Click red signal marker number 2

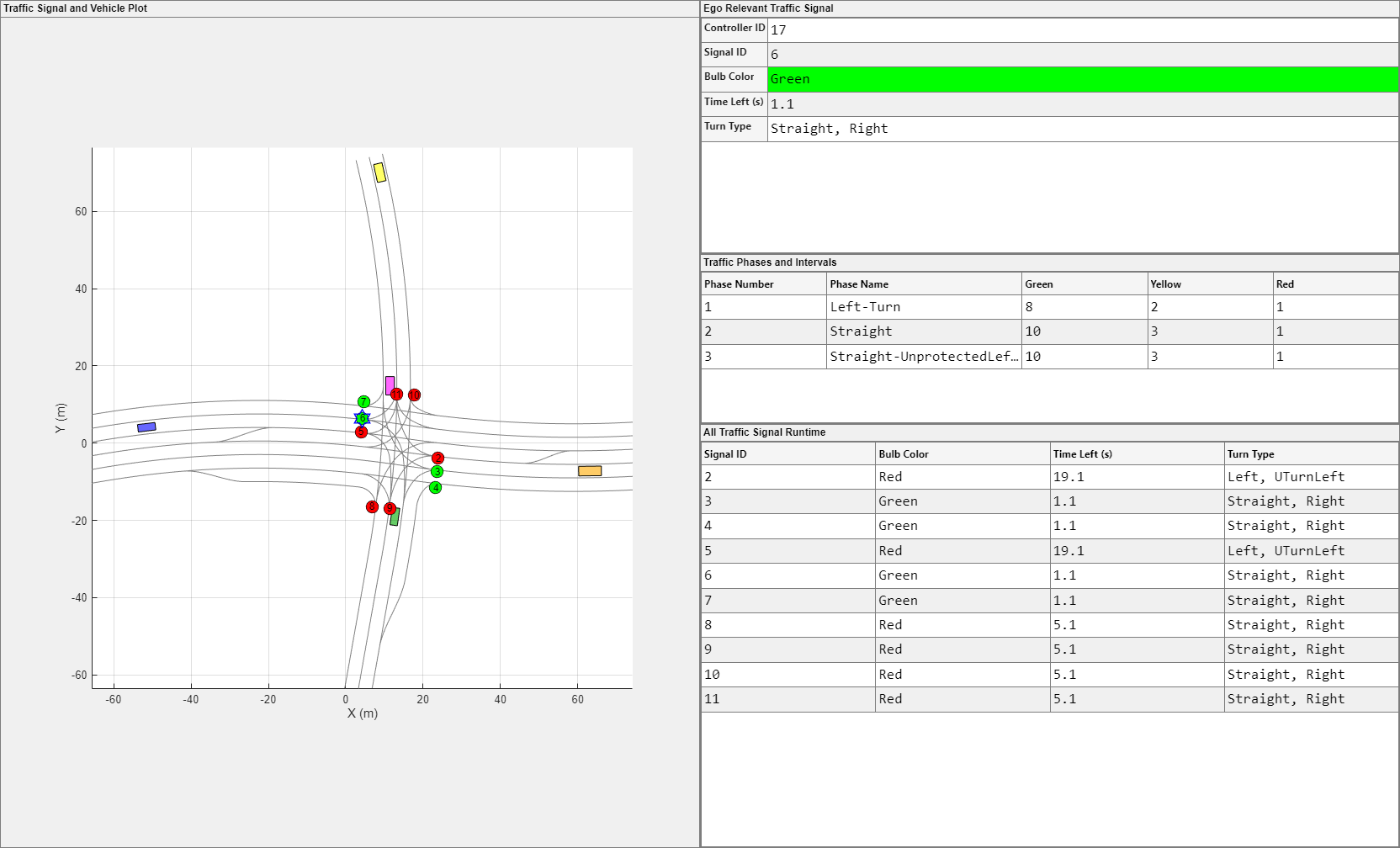pos(437,458)
